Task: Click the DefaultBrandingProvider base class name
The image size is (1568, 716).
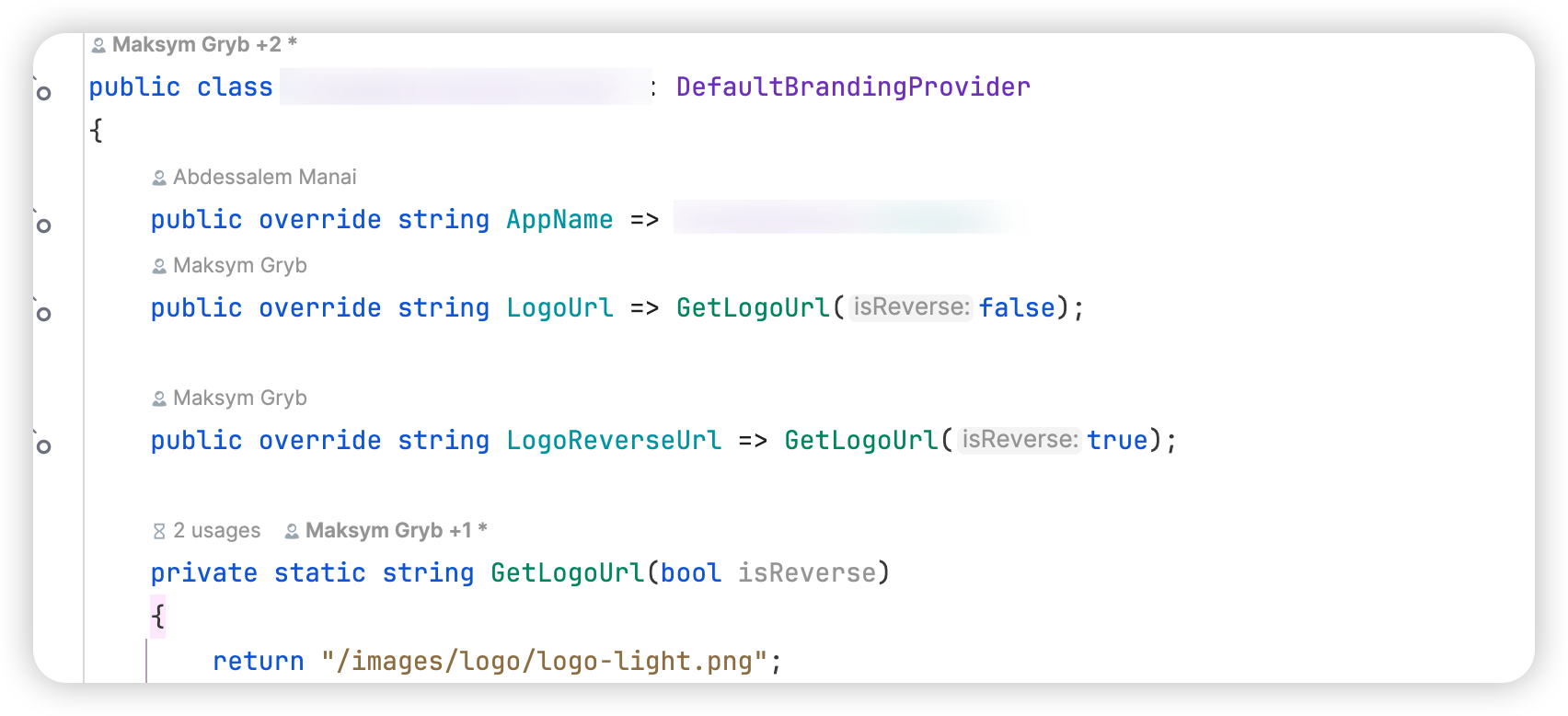Action: (853, 87)
